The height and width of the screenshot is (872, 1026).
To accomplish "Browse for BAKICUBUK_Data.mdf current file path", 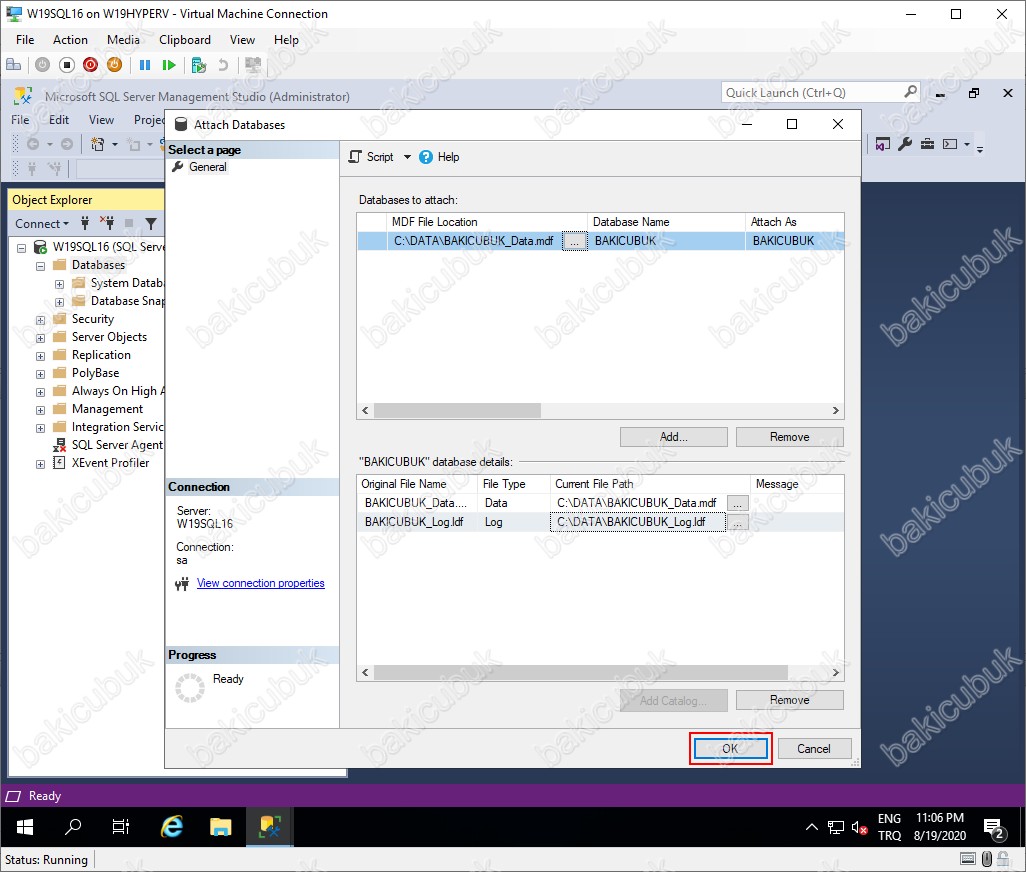I will pos(737,503).
